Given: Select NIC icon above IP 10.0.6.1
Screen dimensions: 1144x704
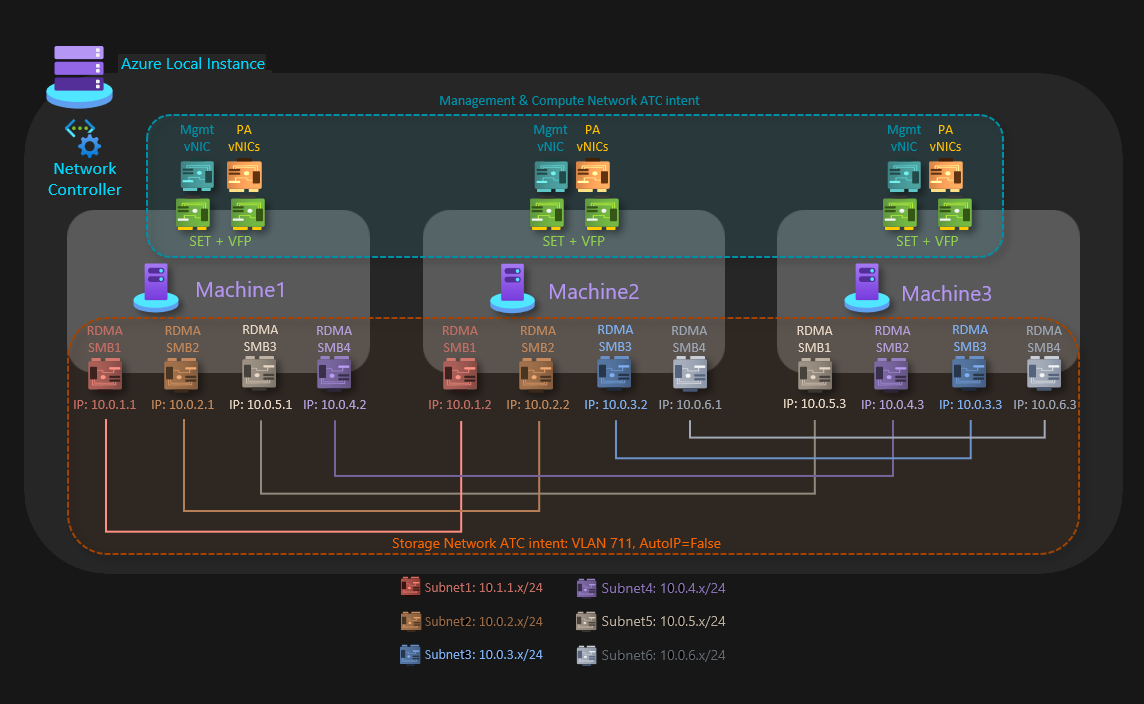Looking at the screenshot, I should (x=690, y=374).
